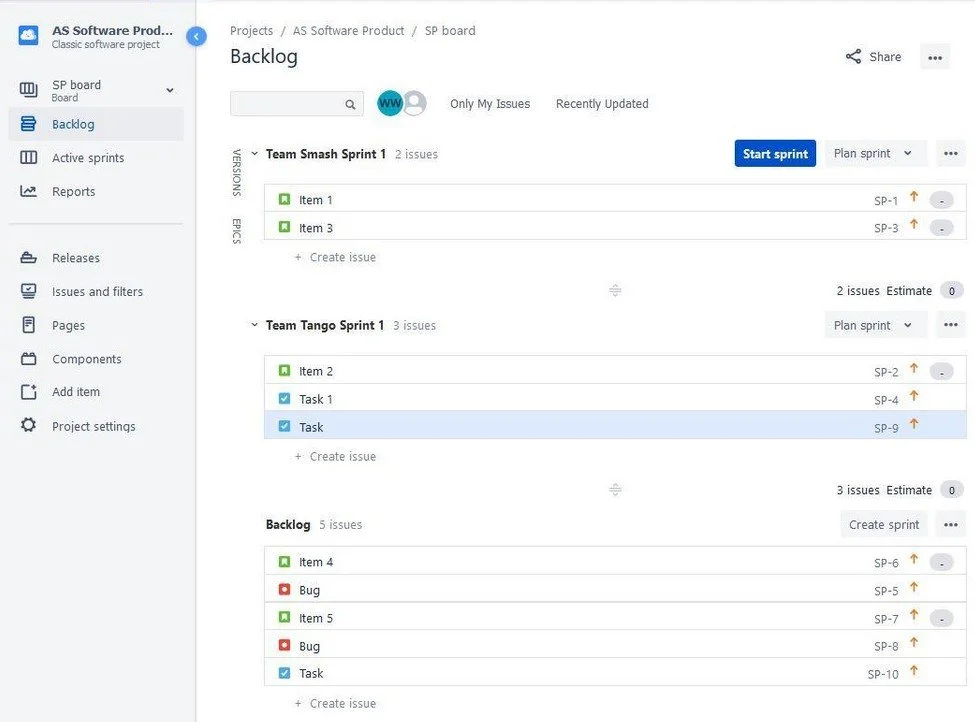The image size is (975, 722).
Task: Click the estimate badge of SP-2
Action: [941, 372]
